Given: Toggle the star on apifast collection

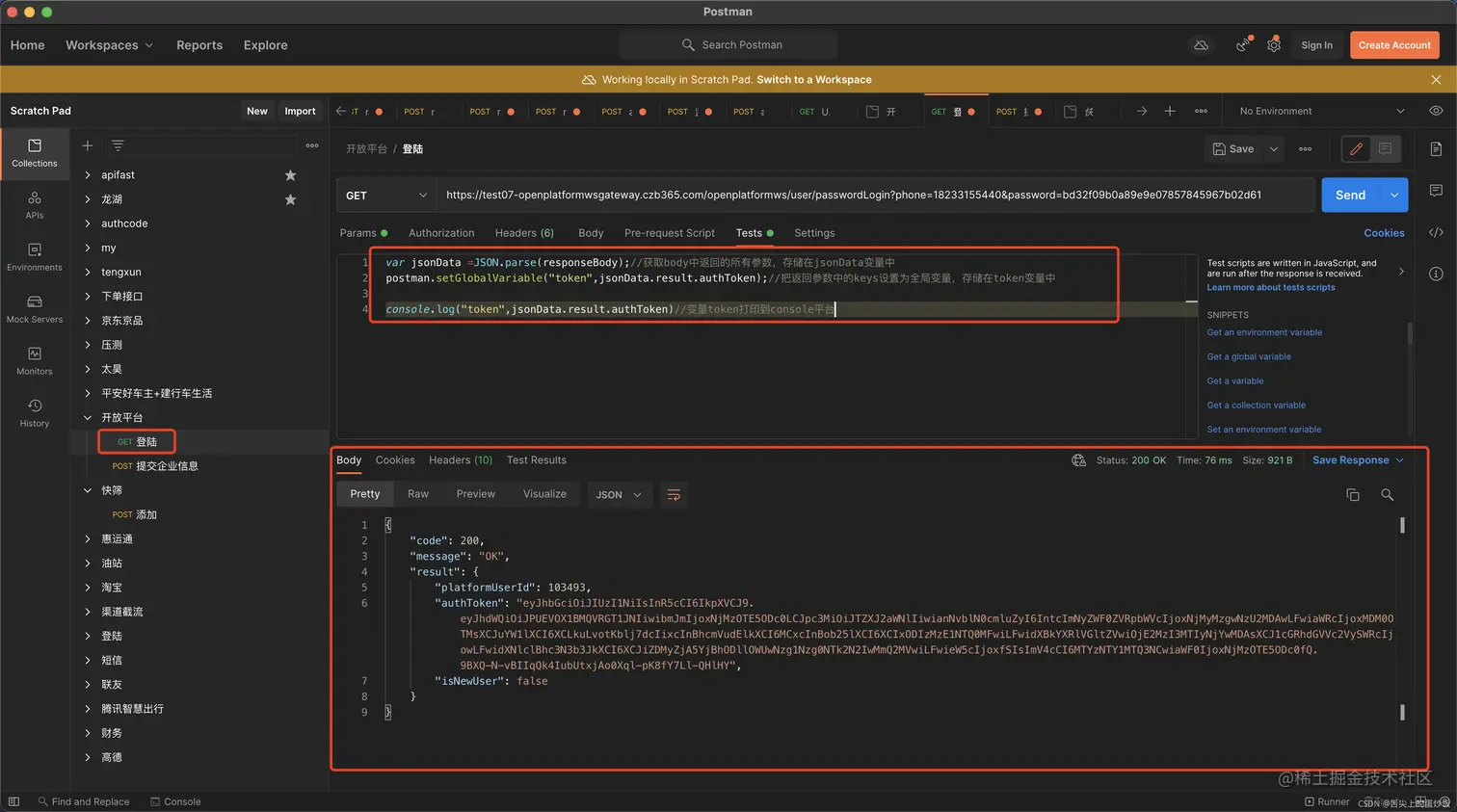Looking at the screenshot, I should [290, 175].
